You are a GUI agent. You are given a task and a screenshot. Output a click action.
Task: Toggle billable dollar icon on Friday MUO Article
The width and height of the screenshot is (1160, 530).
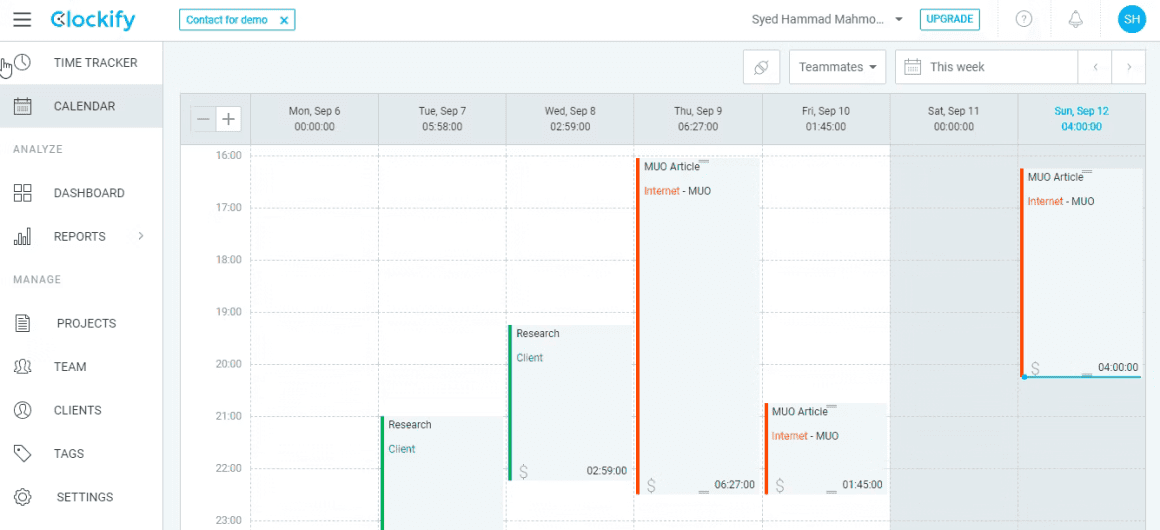[x=780, y=486]
